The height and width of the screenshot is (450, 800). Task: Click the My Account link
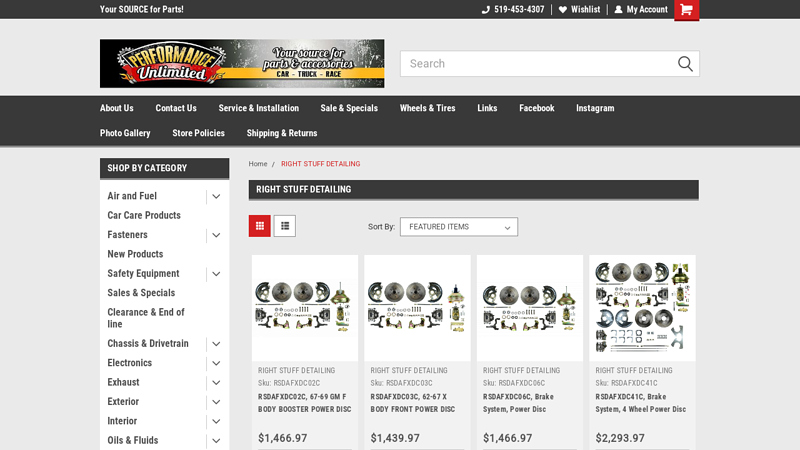(647, 10)
